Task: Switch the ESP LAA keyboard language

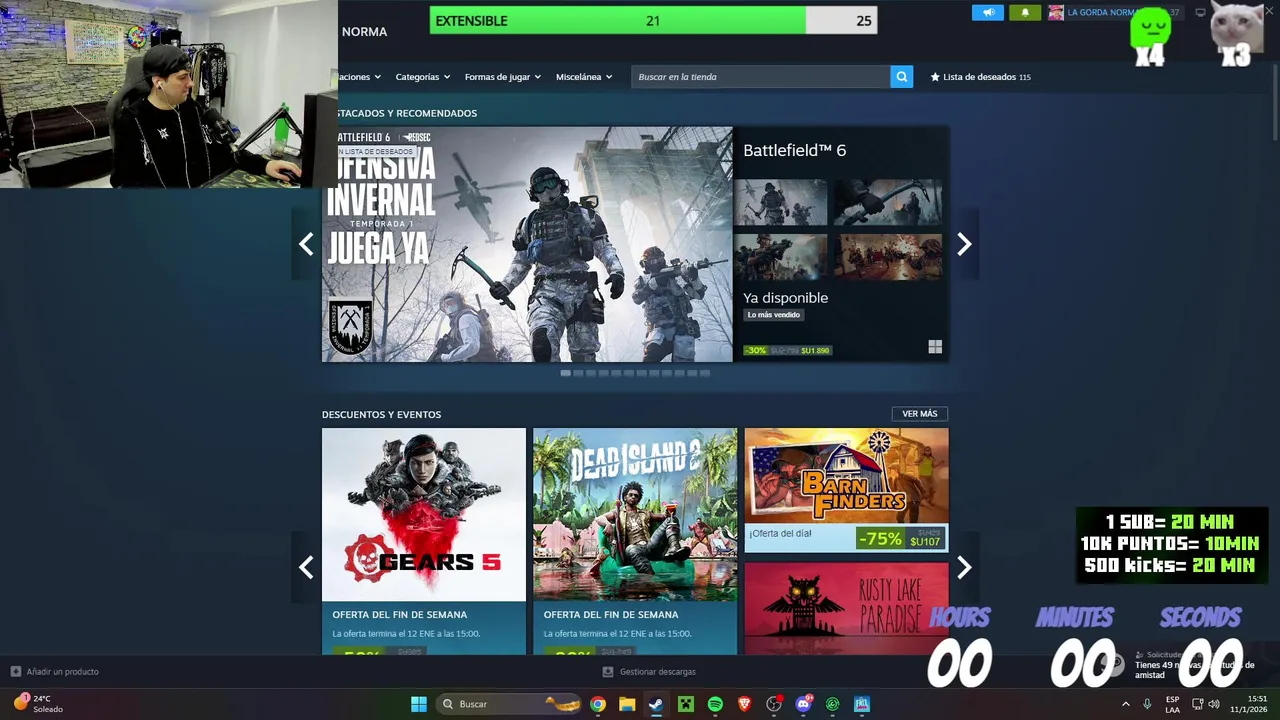Action: [x=1172, y=704]
